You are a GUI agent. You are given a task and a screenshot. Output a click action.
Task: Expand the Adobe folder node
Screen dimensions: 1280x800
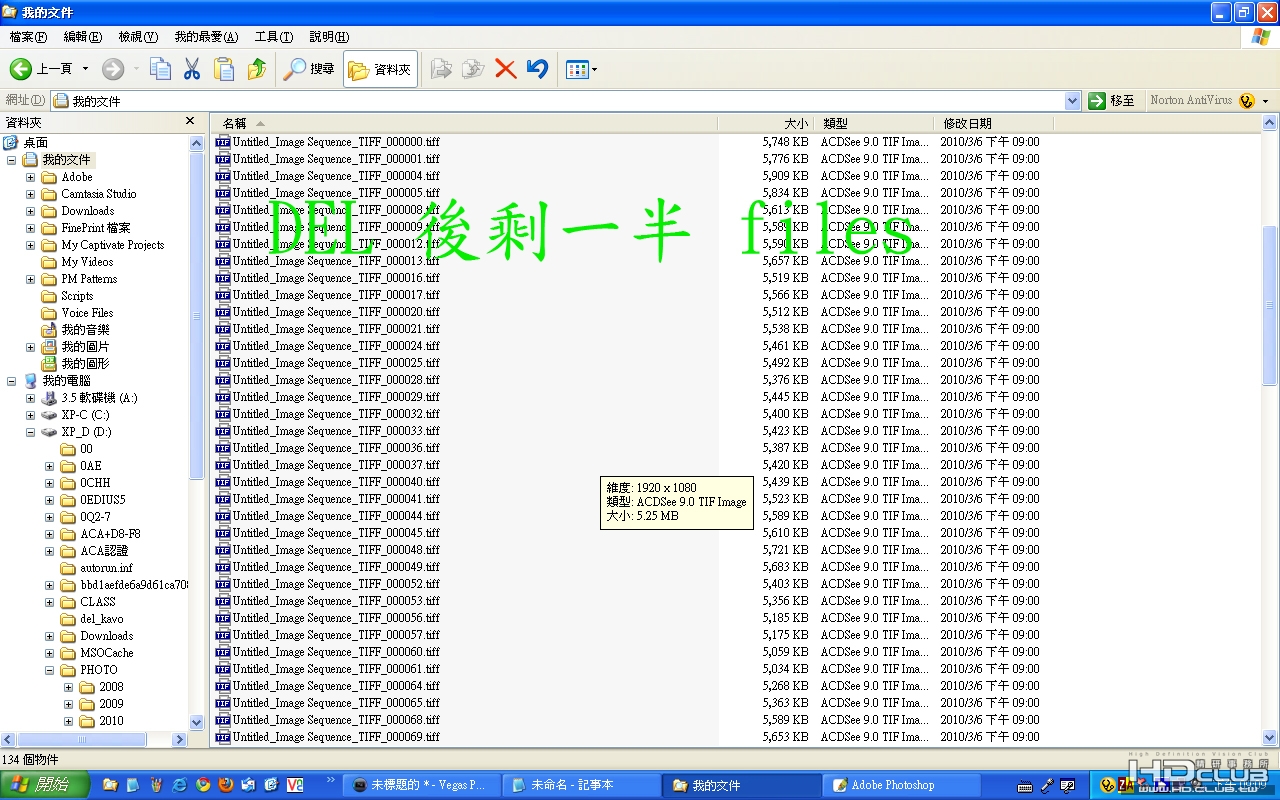pyautogui.click(x=30, y=177)
